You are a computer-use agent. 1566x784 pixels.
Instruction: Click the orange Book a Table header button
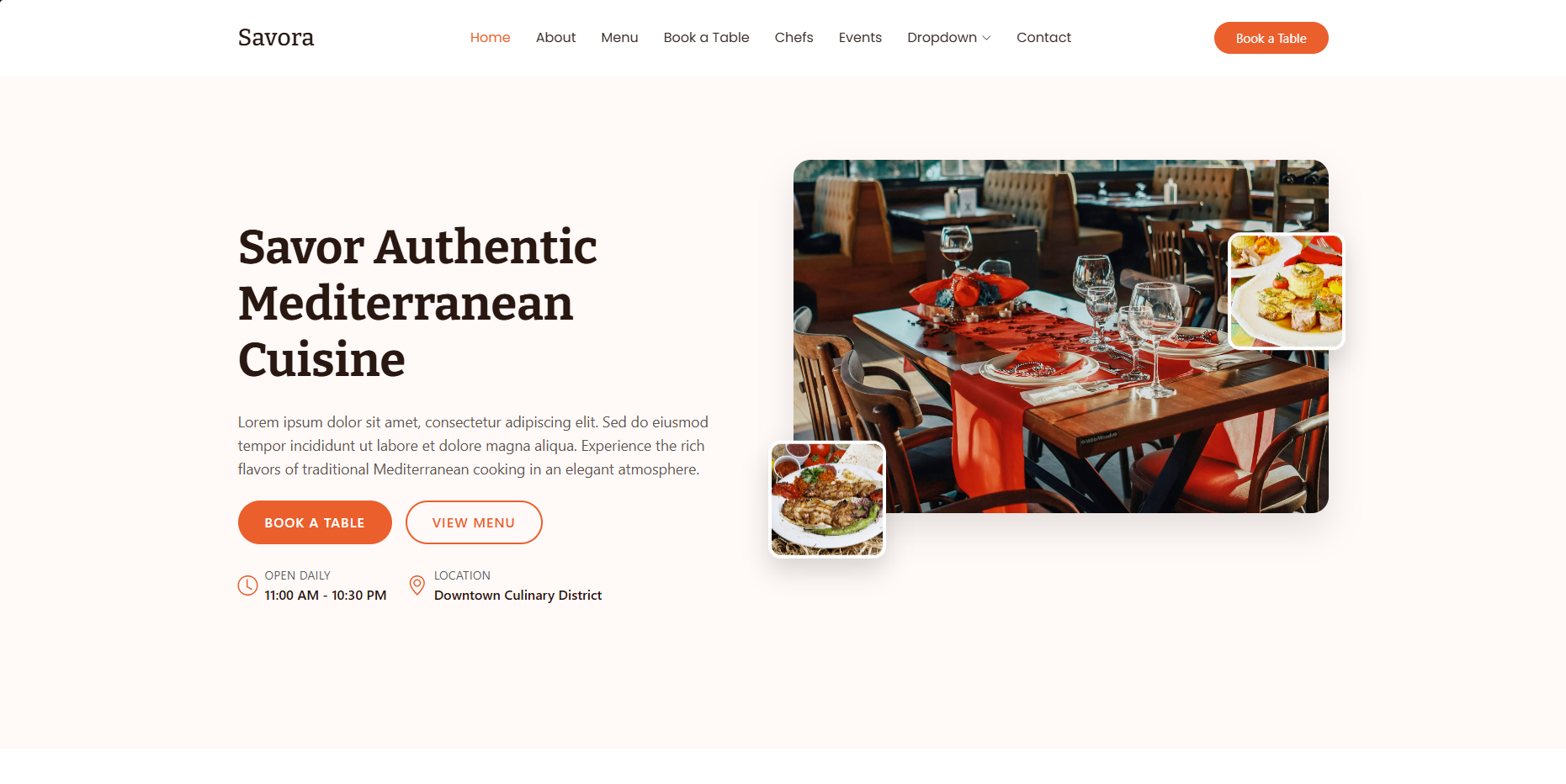coord(1271,38)
